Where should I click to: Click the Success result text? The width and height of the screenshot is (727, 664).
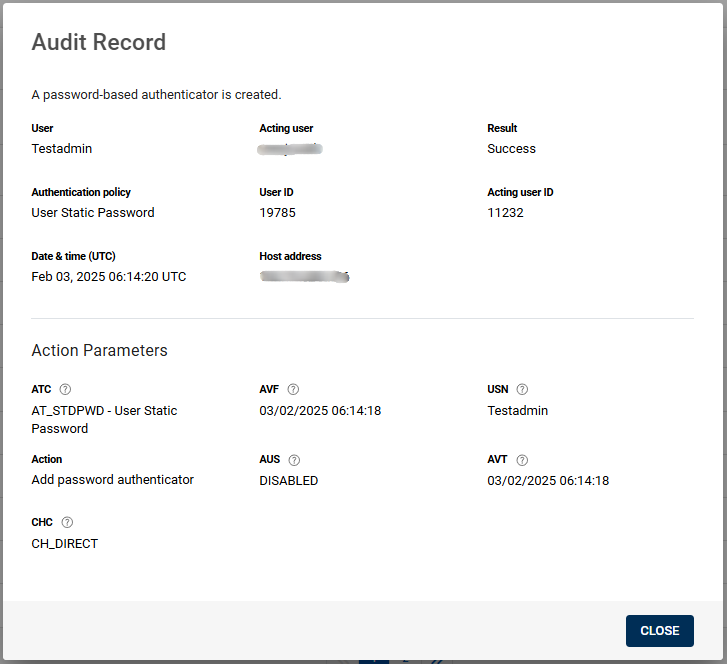pyautogui.click(x=511, y=149)
